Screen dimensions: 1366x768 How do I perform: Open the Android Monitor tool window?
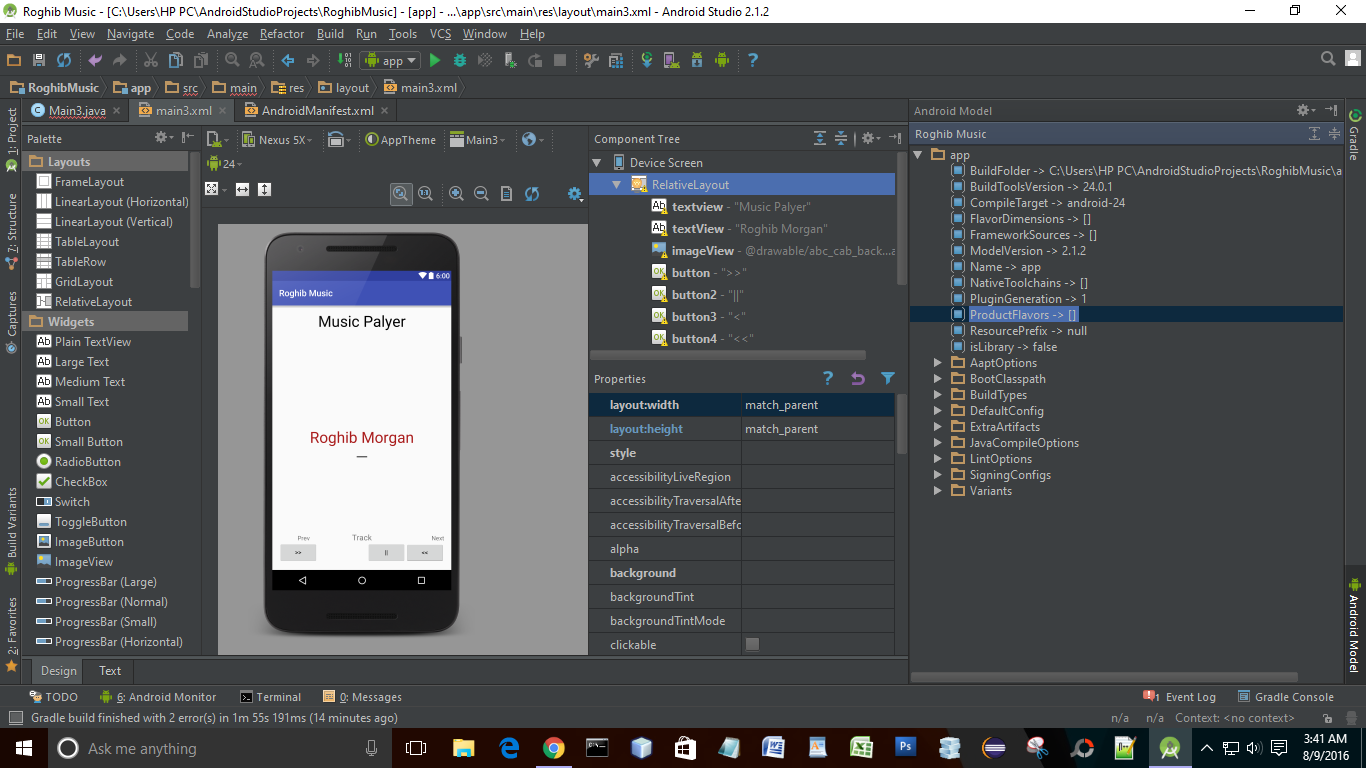point(158,697)
